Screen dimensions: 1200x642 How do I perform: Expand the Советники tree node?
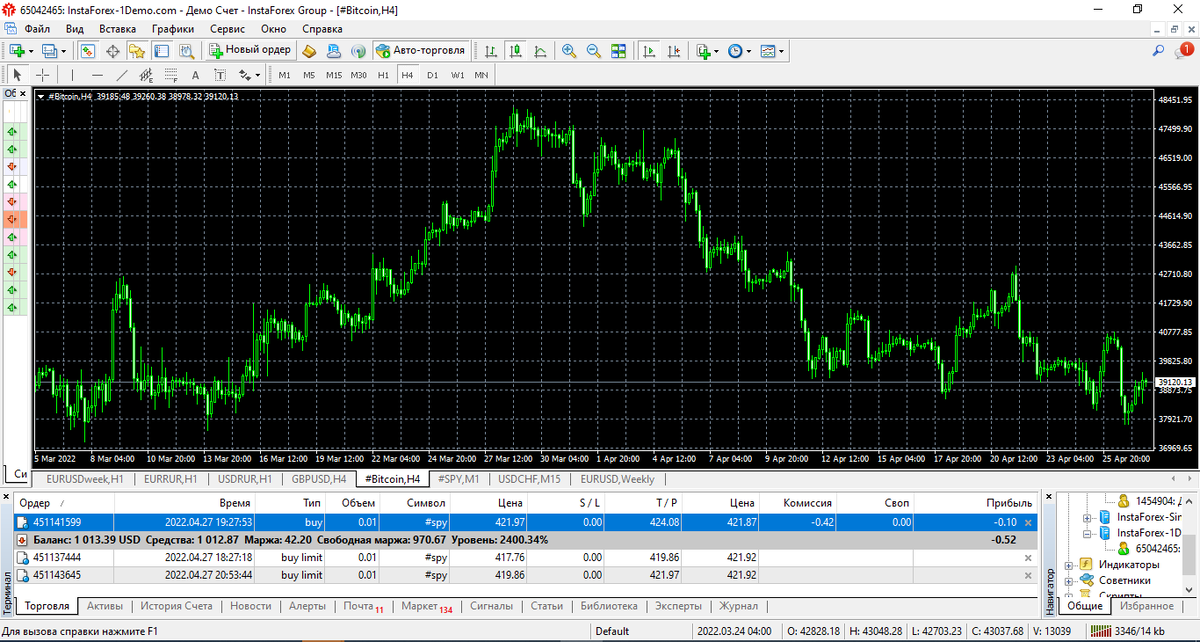1068,580
